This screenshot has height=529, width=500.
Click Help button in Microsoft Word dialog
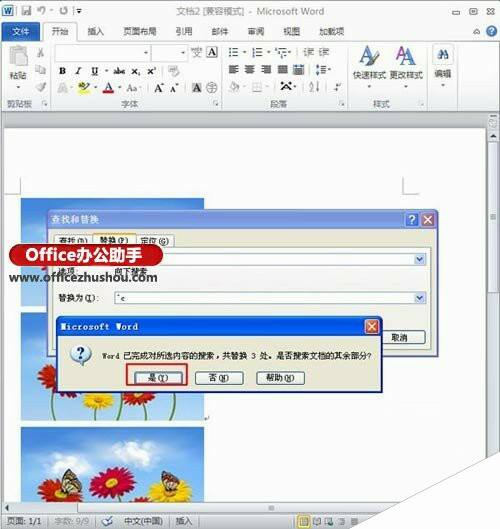pyautogui.click(x=280, y=378)
